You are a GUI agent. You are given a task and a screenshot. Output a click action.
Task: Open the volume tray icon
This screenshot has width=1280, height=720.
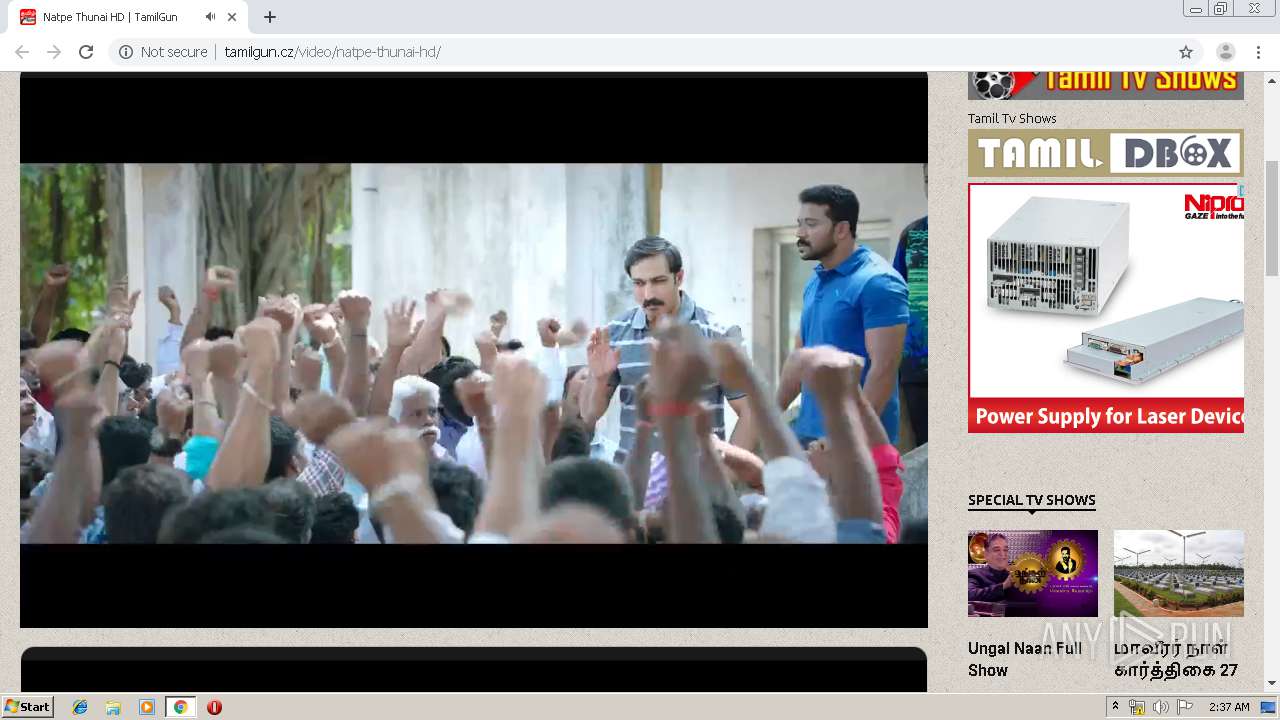coord(1161,707)
